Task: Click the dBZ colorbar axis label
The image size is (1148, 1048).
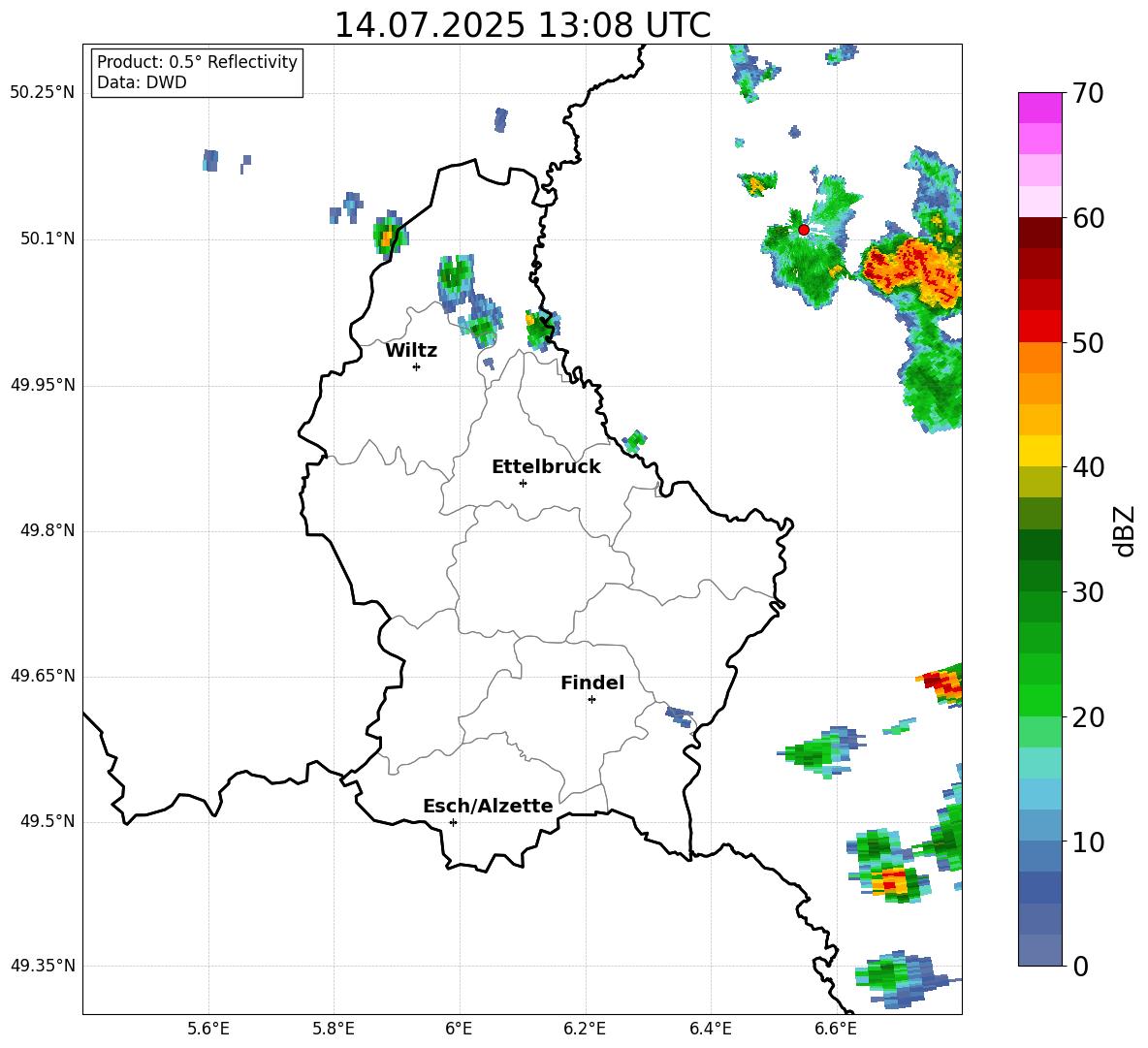Action: [1126, 530]
